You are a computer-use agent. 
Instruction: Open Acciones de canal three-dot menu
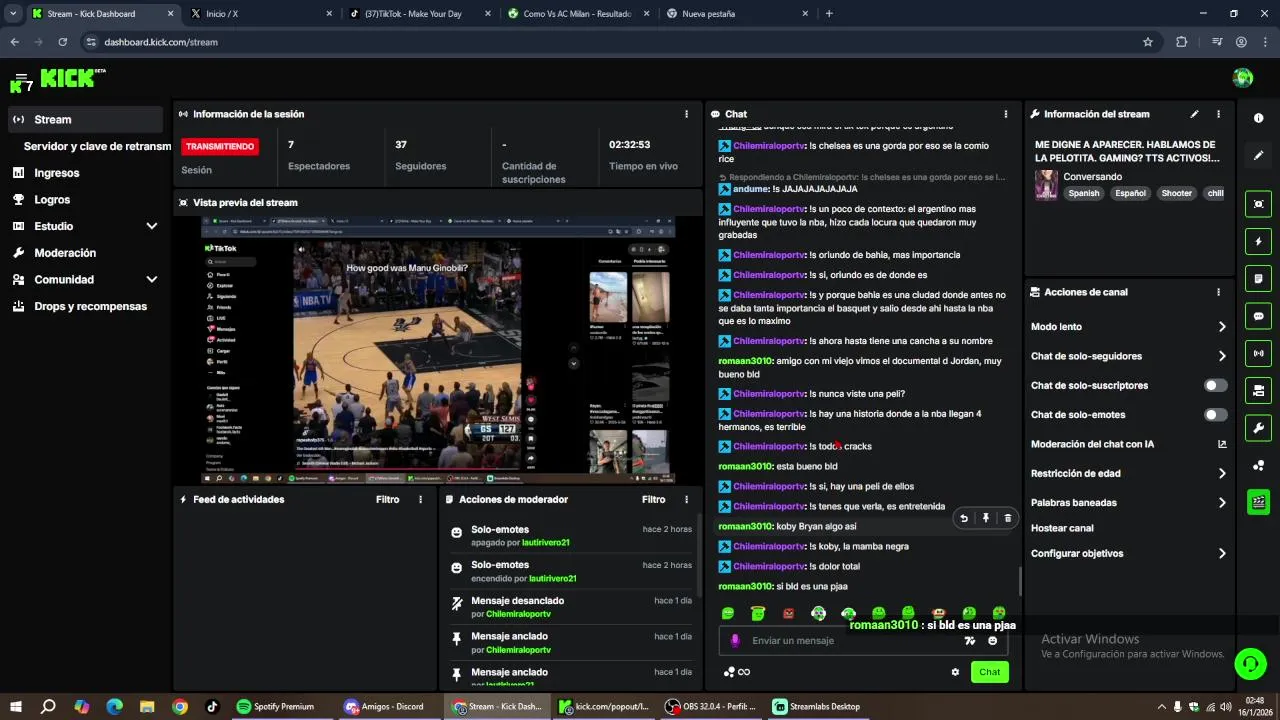(x=1218, y=292)
